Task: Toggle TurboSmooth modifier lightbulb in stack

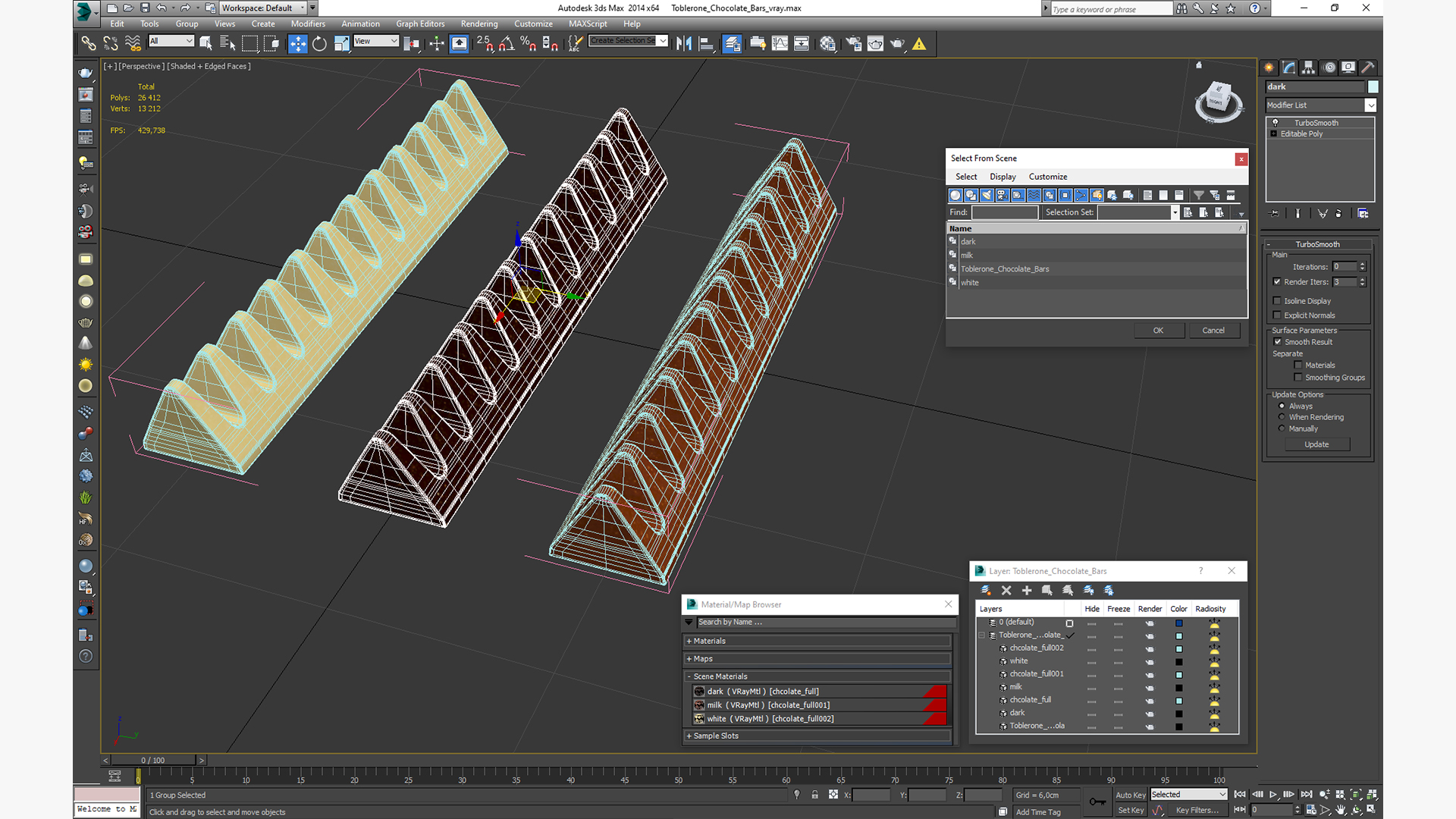Action: point(1275,123)
